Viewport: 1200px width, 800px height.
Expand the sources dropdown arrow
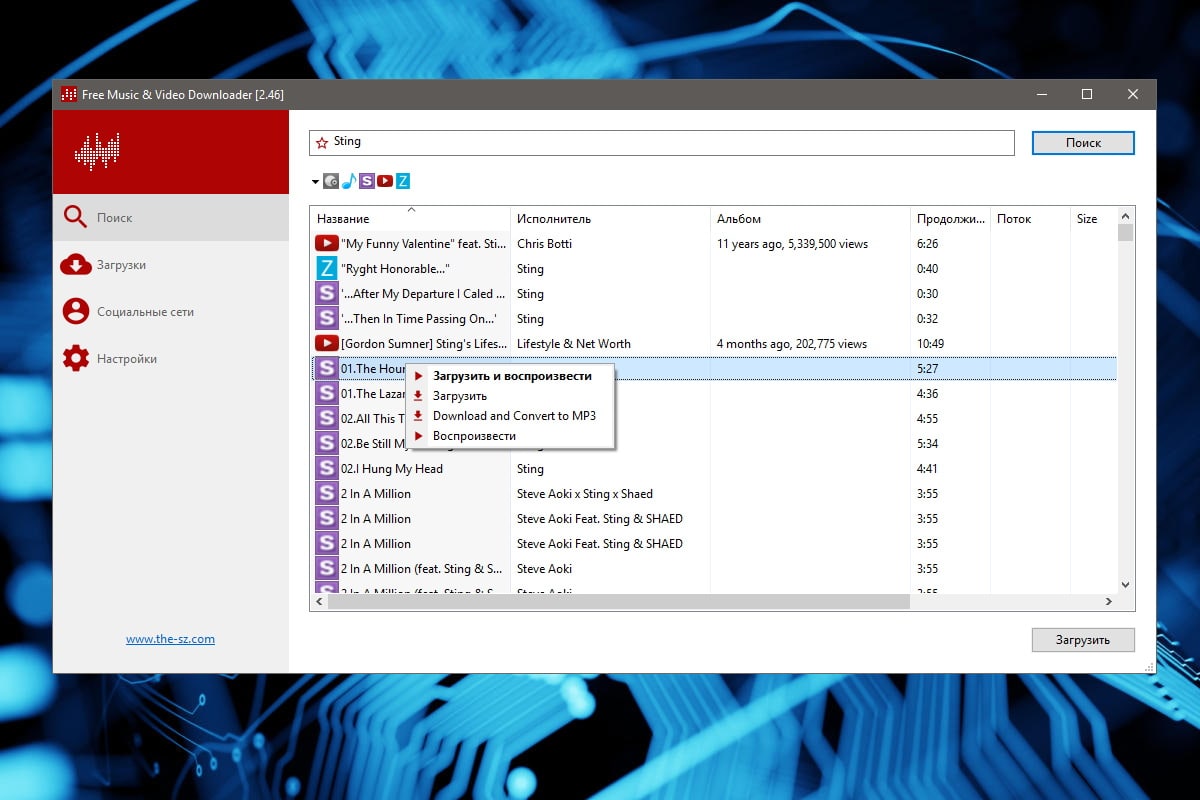point(315,182)
